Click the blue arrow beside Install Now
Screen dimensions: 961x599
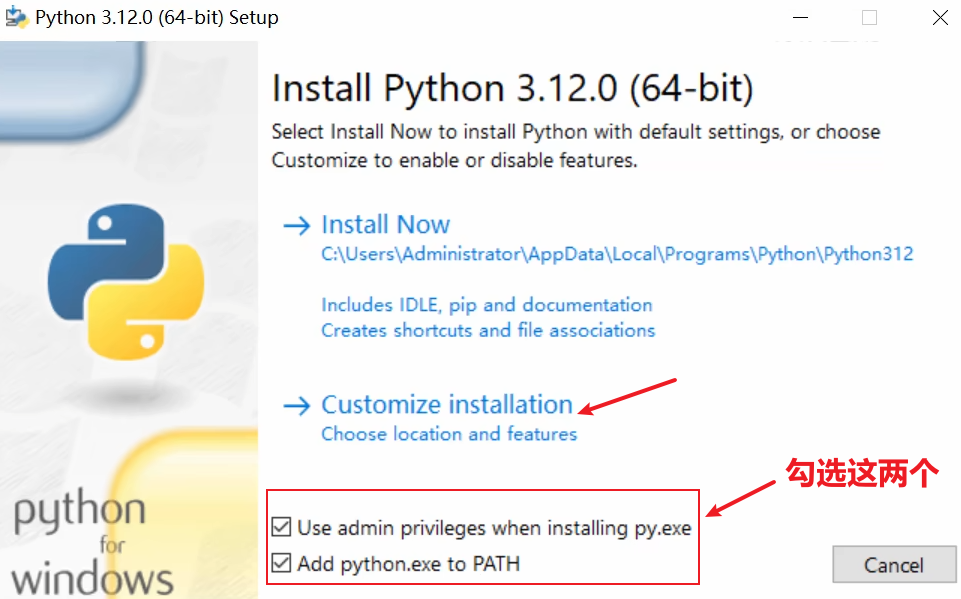click(x=297, y=225)
